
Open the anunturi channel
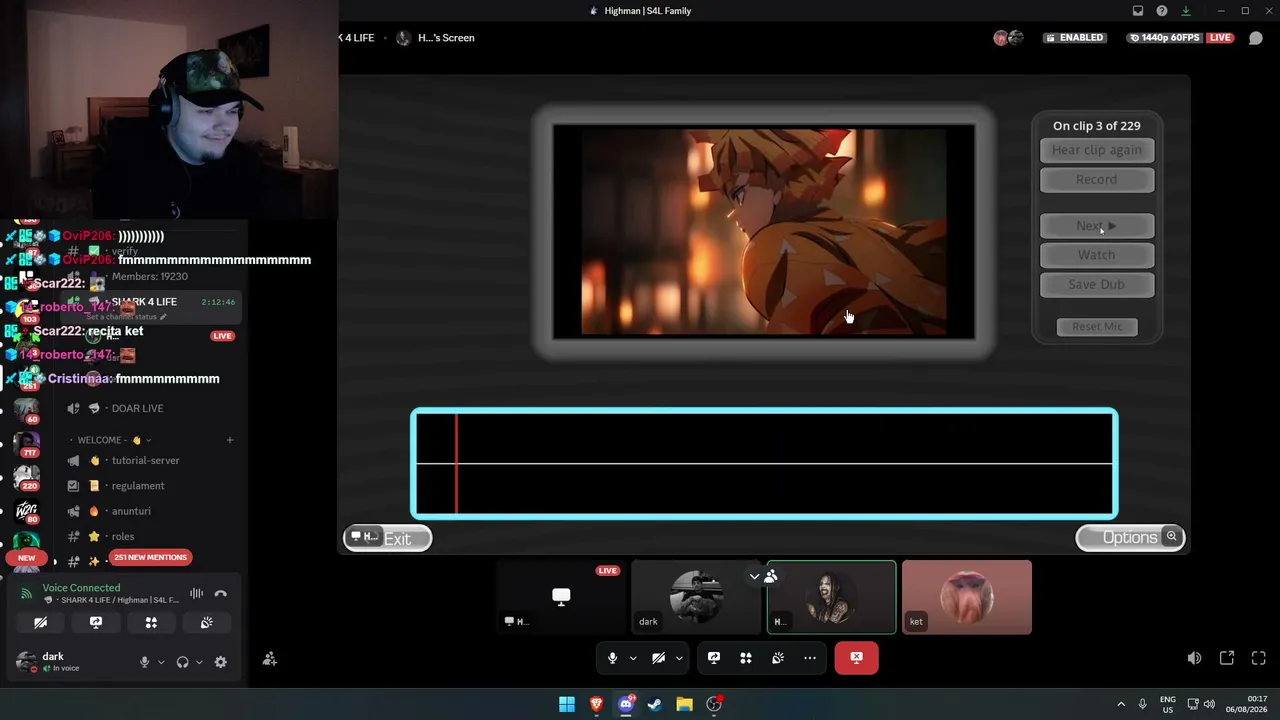pos(131,511)
